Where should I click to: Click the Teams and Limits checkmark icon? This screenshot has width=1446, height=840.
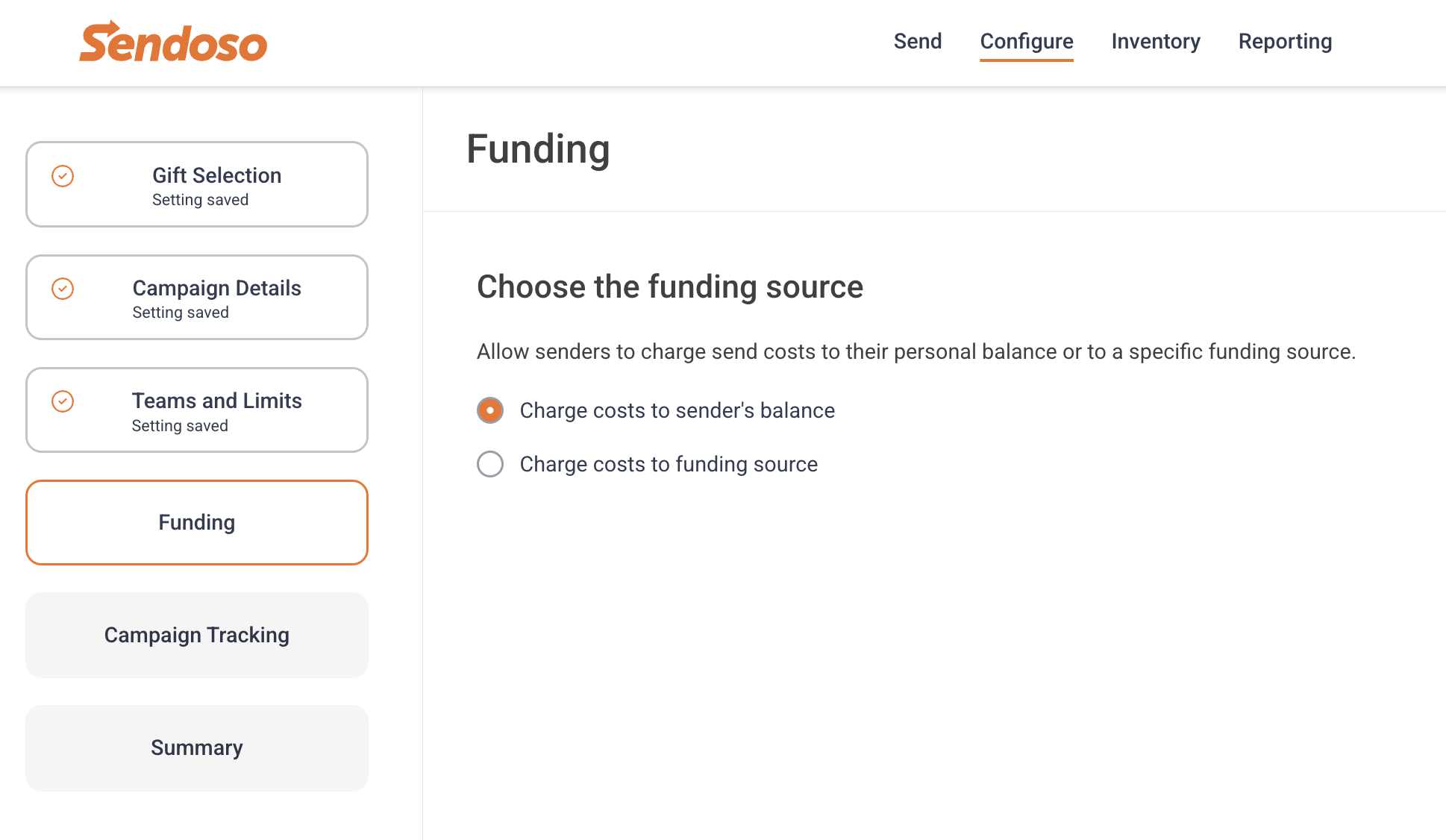(63, 401)
